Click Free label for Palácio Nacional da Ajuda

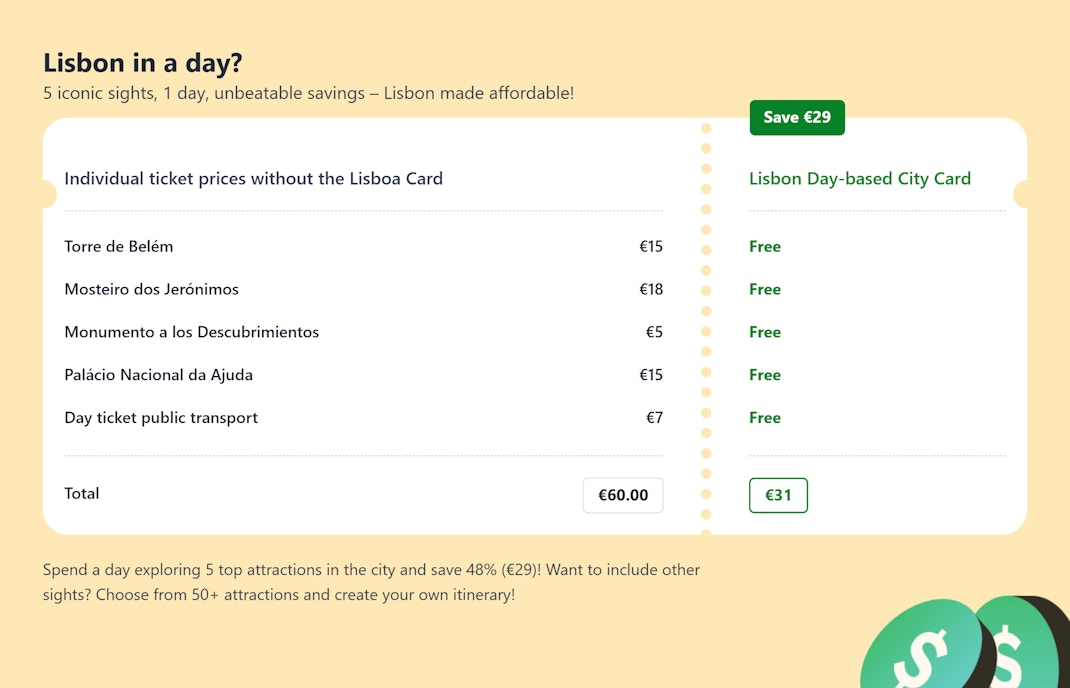[765, 375]
